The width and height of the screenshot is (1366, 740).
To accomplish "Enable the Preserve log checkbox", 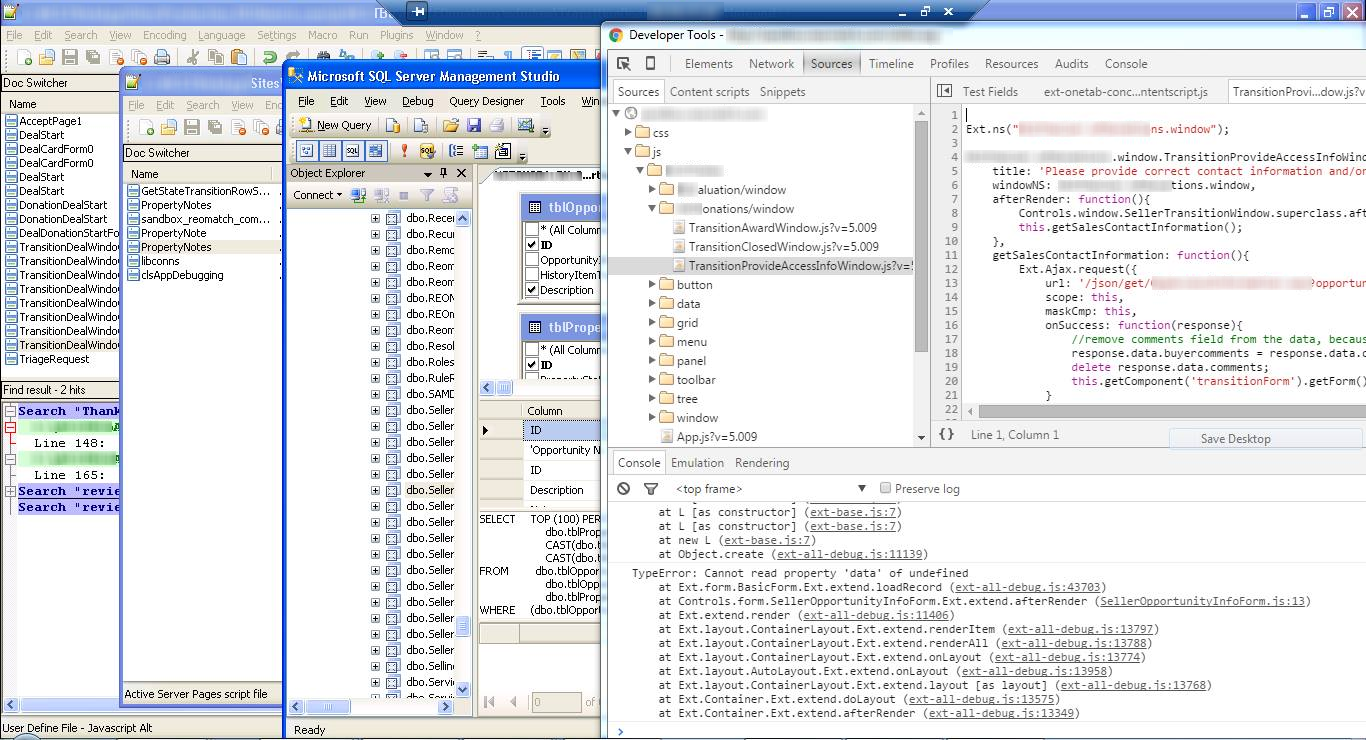I will (x=885, y=488).
